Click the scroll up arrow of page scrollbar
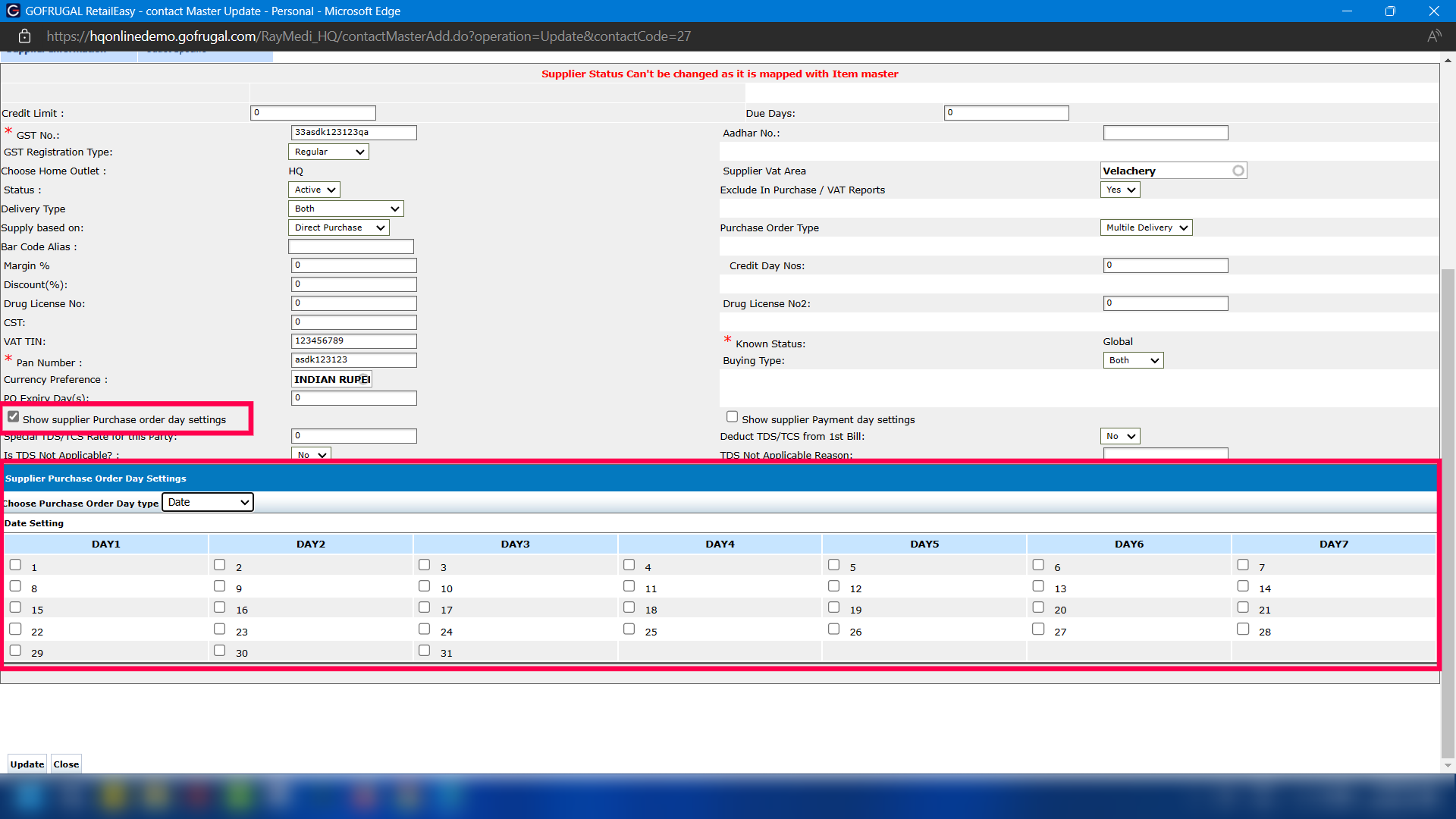Viewport: 1456px width, 819px height. (x=1448, y=60)
